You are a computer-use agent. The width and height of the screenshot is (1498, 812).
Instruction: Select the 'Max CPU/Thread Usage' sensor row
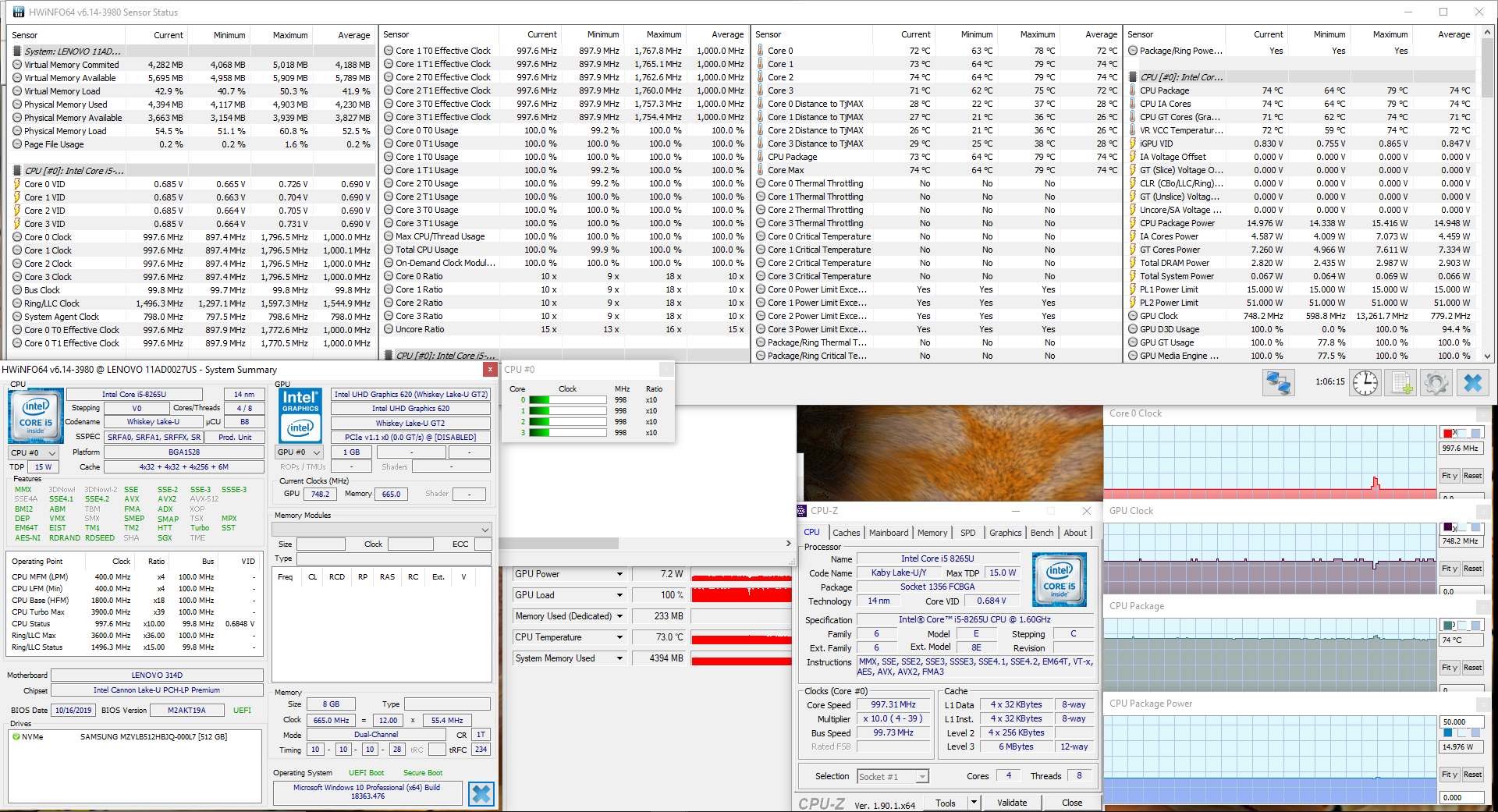(564, 236)
